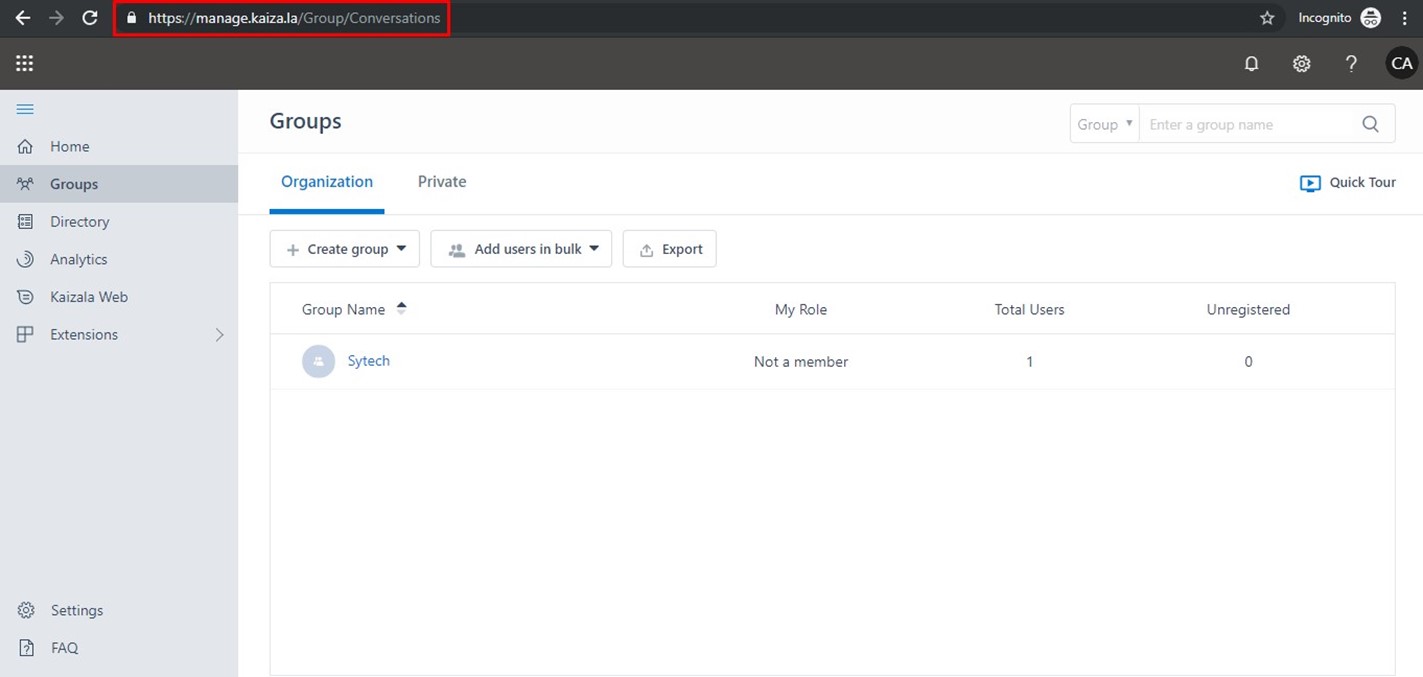Open the app launcher grid icon

(x=25, y=64)
